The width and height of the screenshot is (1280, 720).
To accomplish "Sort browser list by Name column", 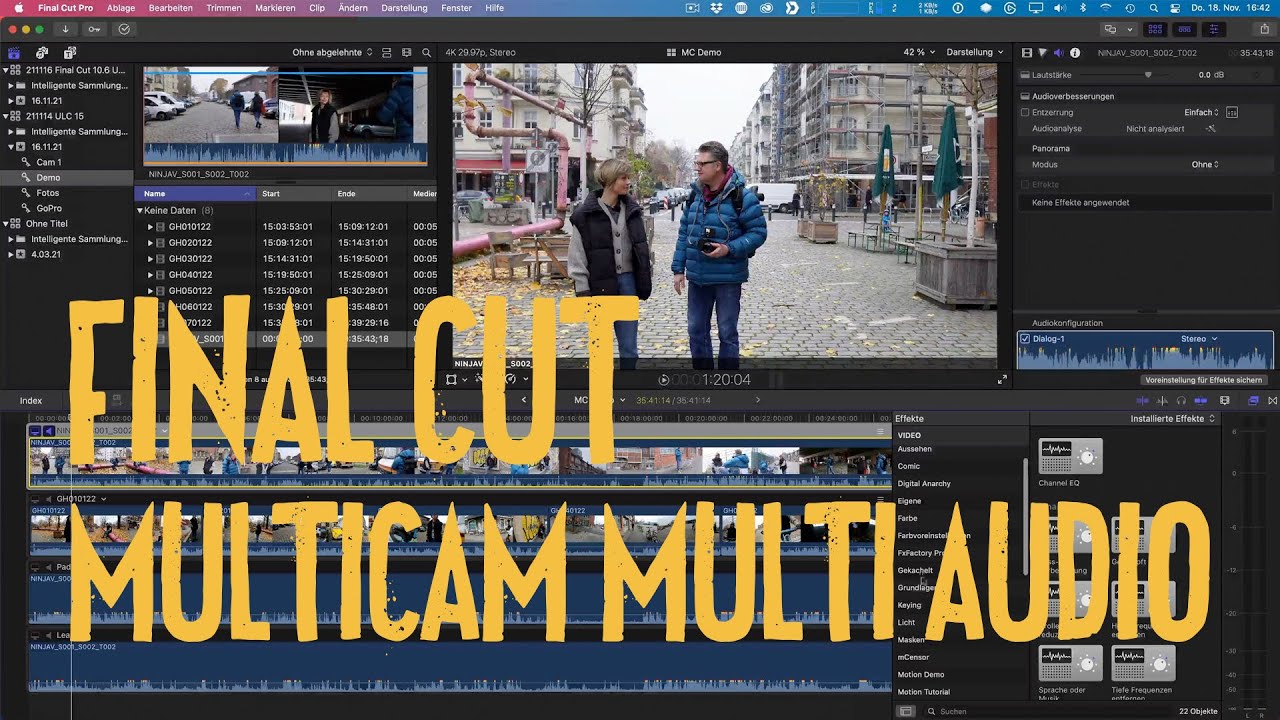I will pos(195,193).
